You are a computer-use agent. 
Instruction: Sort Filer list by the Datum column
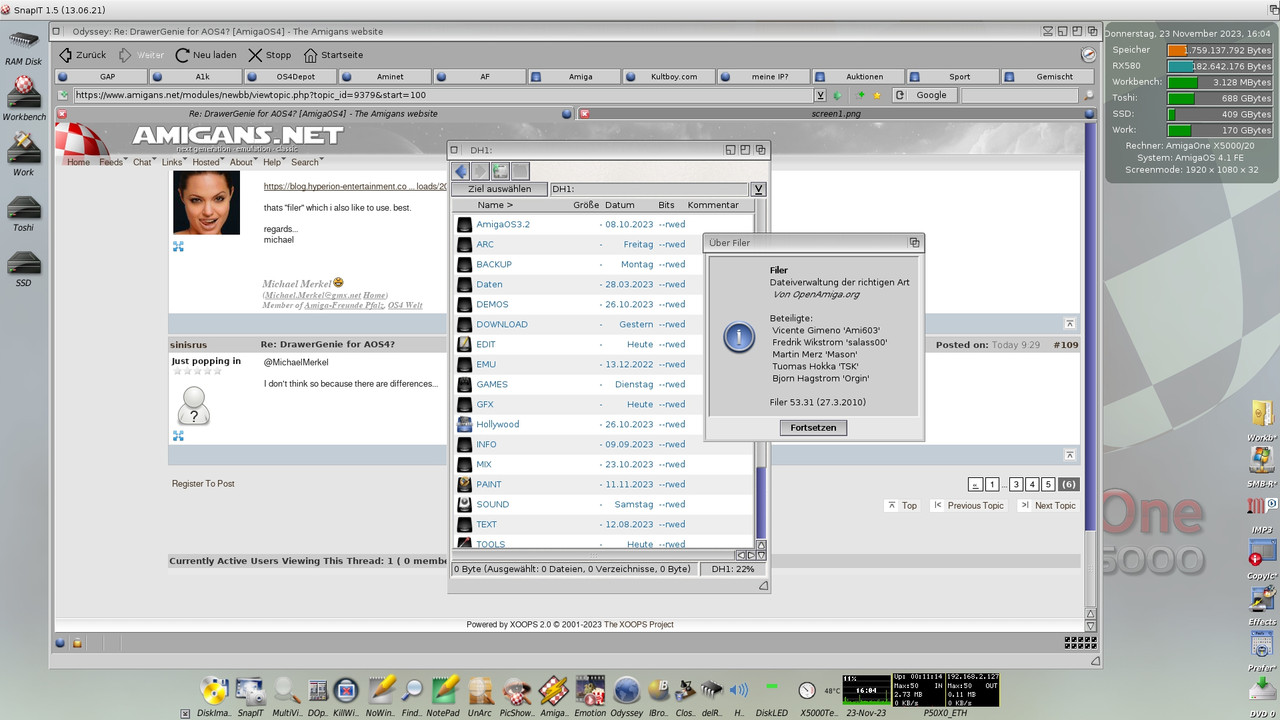(620, 205)
